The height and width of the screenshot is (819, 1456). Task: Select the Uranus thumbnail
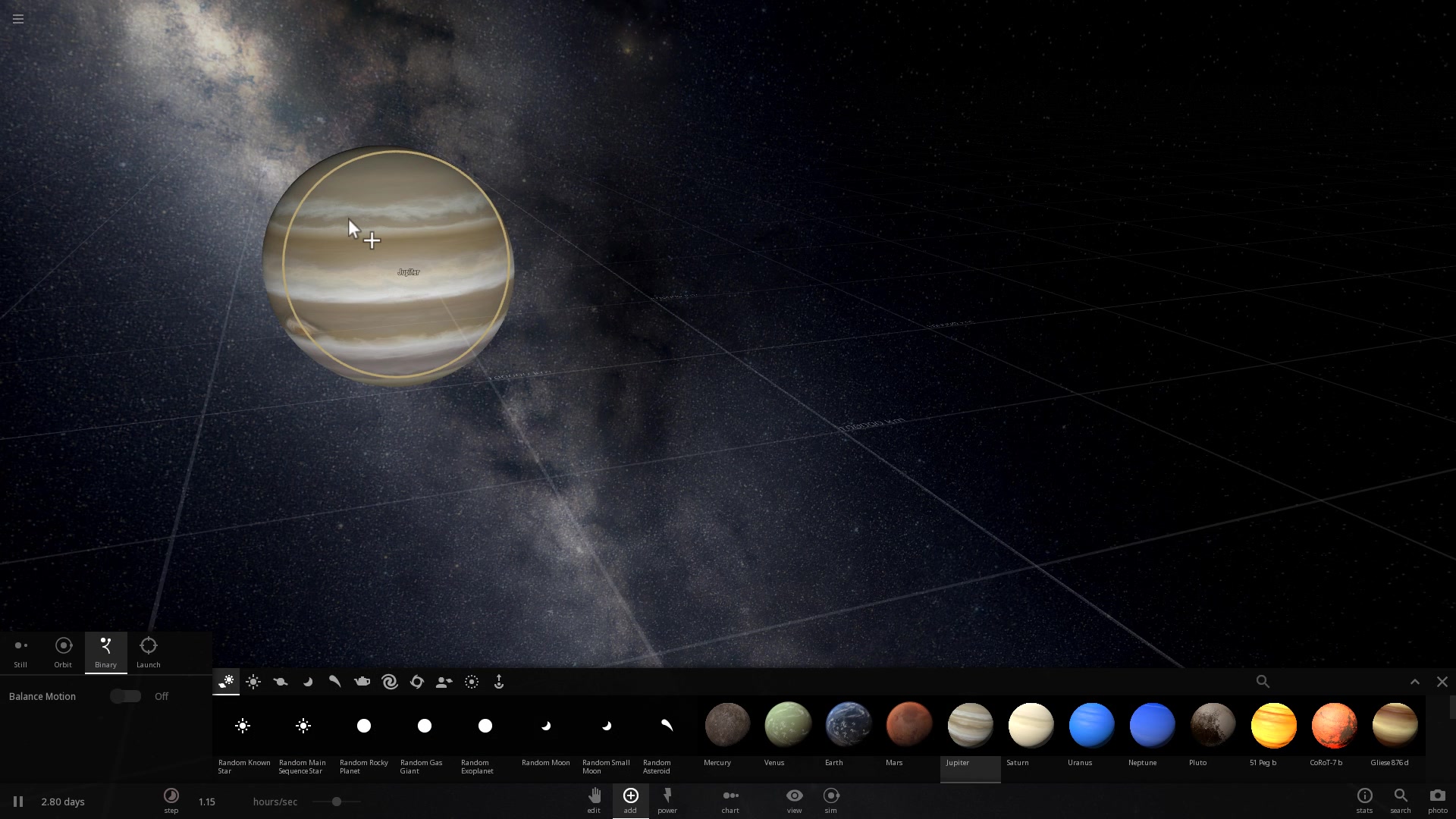(x=1092, y=725)
